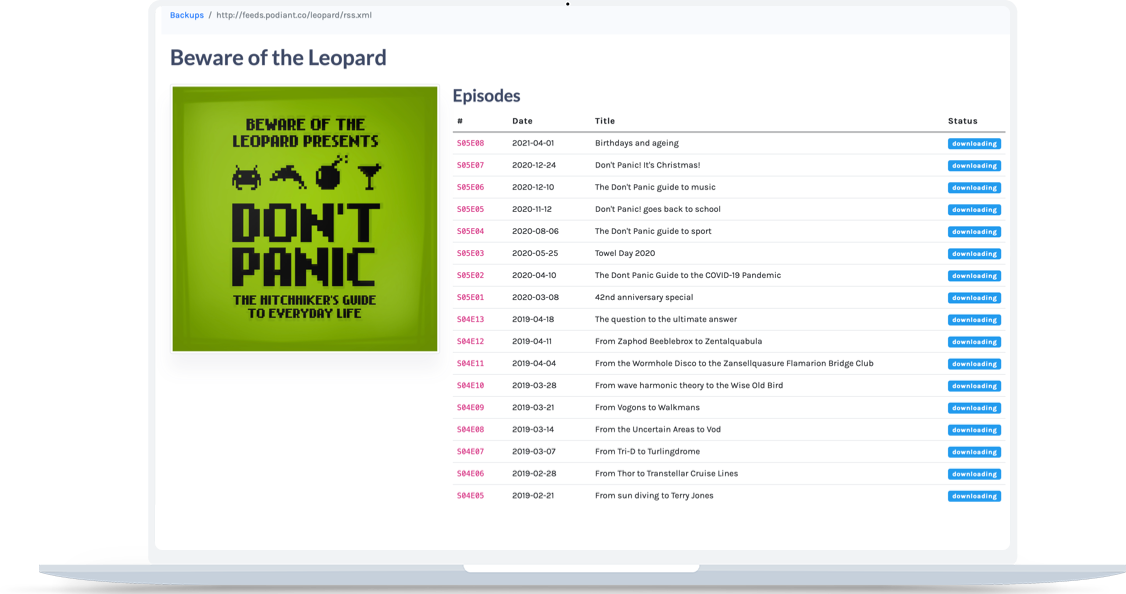Click the downloading badge beside 42nd anniversary special

(x=974, y=297)
